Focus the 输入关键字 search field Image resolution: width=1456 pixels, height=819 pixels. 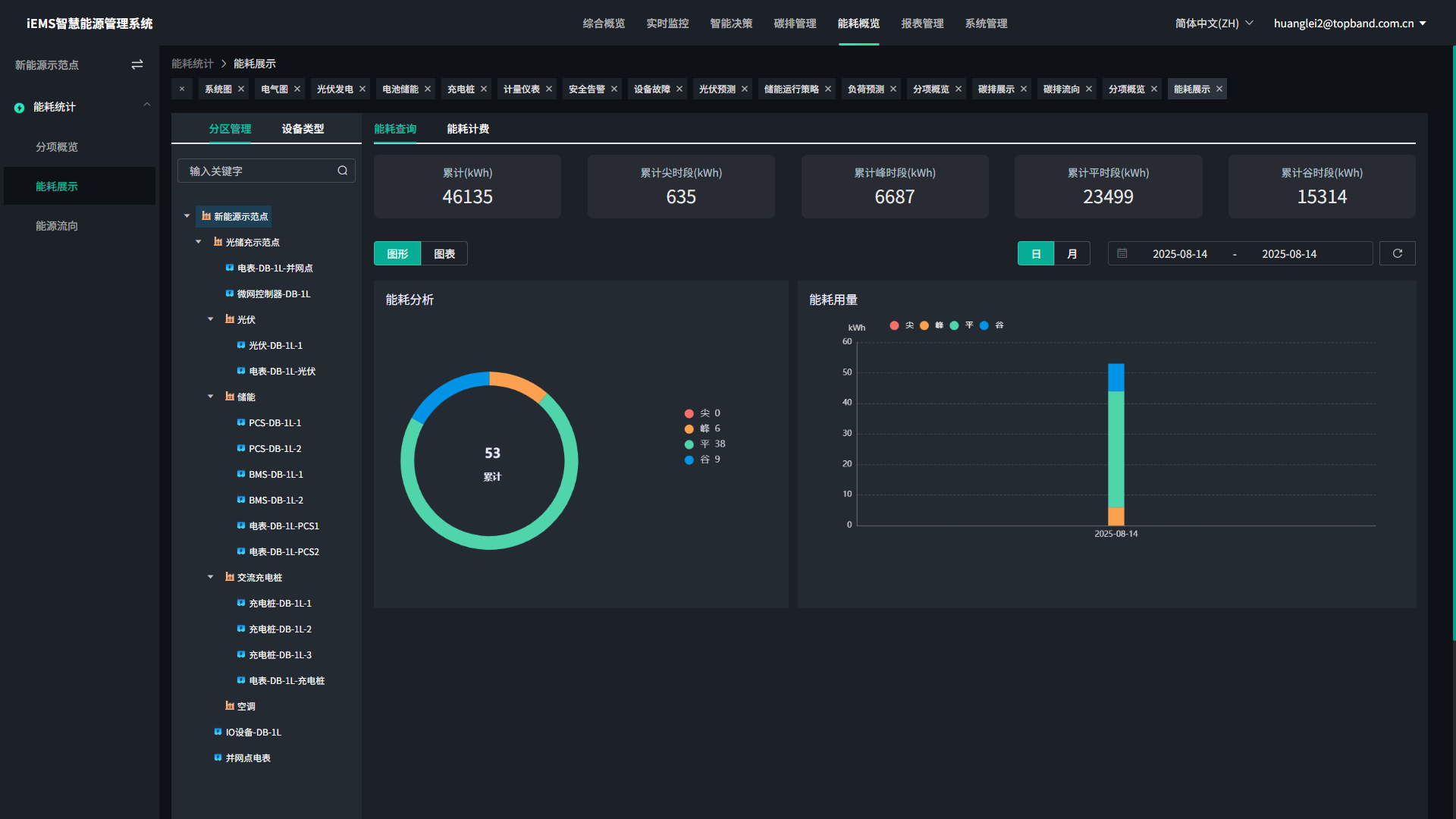tap(266, 171)
